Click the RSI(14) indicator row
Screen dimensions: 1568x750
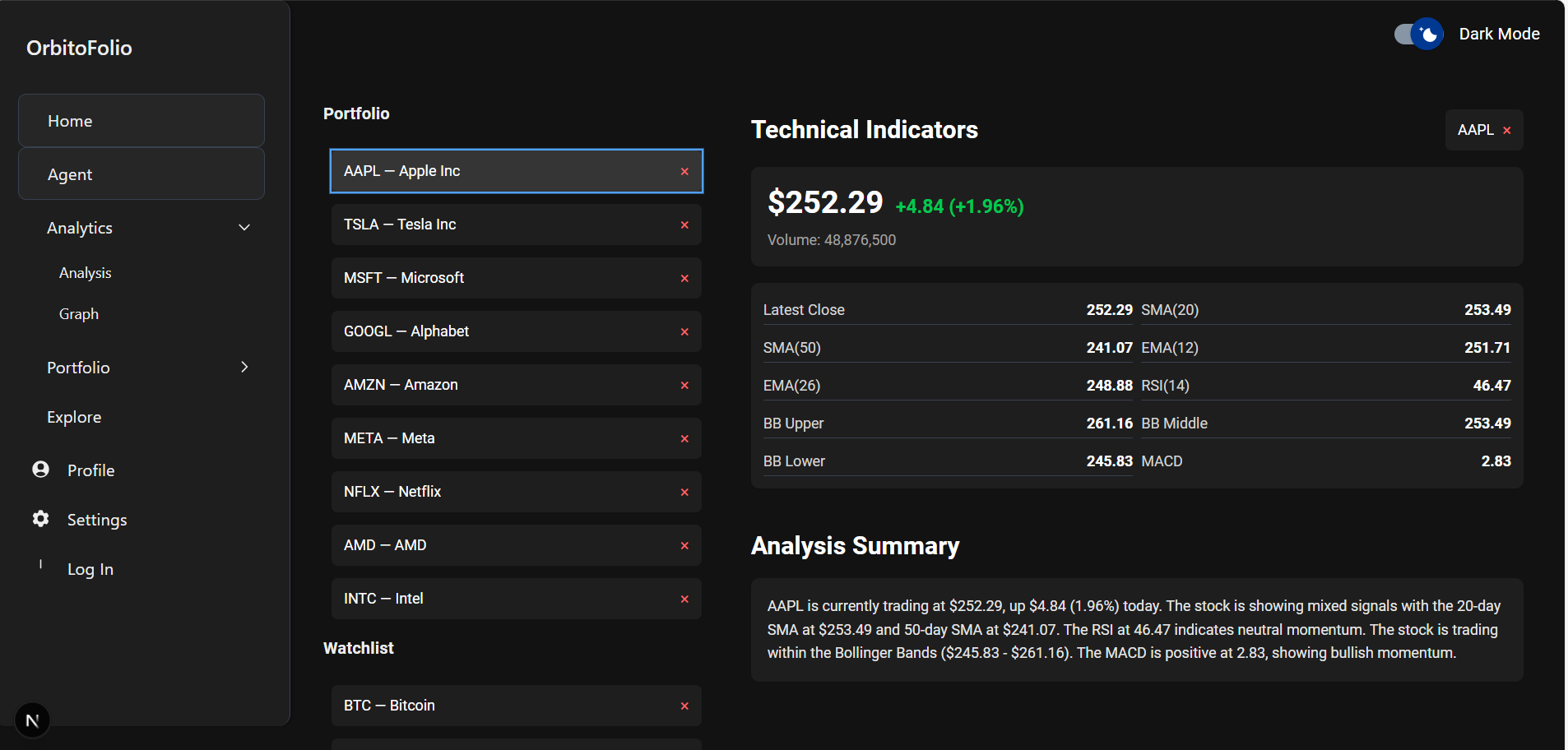pyautogui.click(x=1326, y=386)
